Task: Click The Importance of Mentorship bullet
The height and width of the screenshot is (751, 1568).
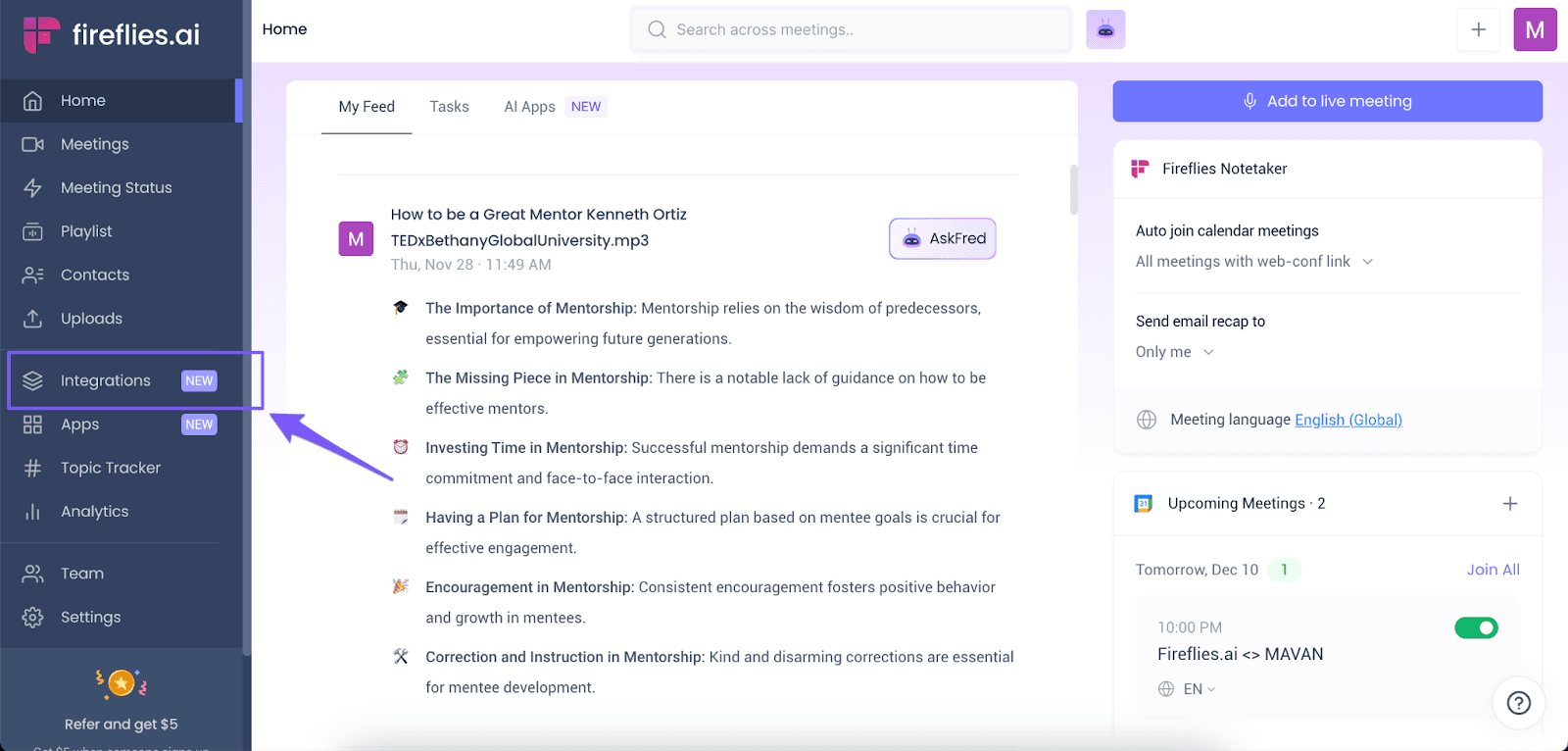Action: (x=703, y=324)
